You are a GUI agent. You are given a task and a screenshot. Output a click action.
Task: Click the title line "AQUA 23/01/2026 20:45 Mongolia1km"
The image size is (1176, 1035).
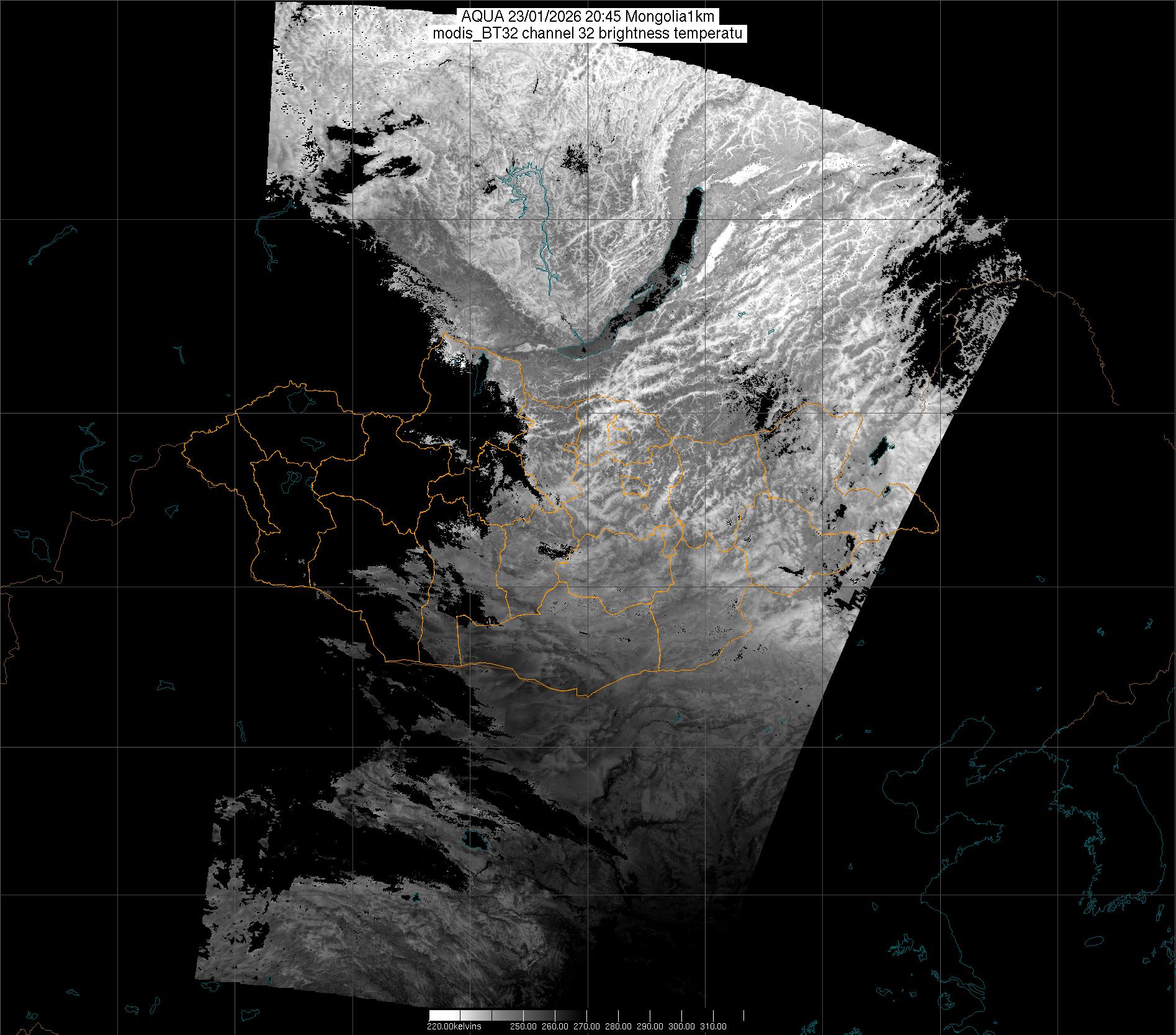coord(588,17)
